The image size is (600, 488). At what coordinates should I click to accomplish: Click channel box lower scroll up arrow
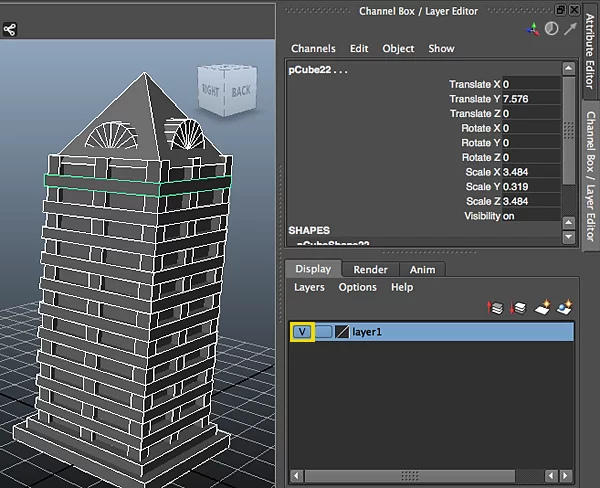(569, 223)
